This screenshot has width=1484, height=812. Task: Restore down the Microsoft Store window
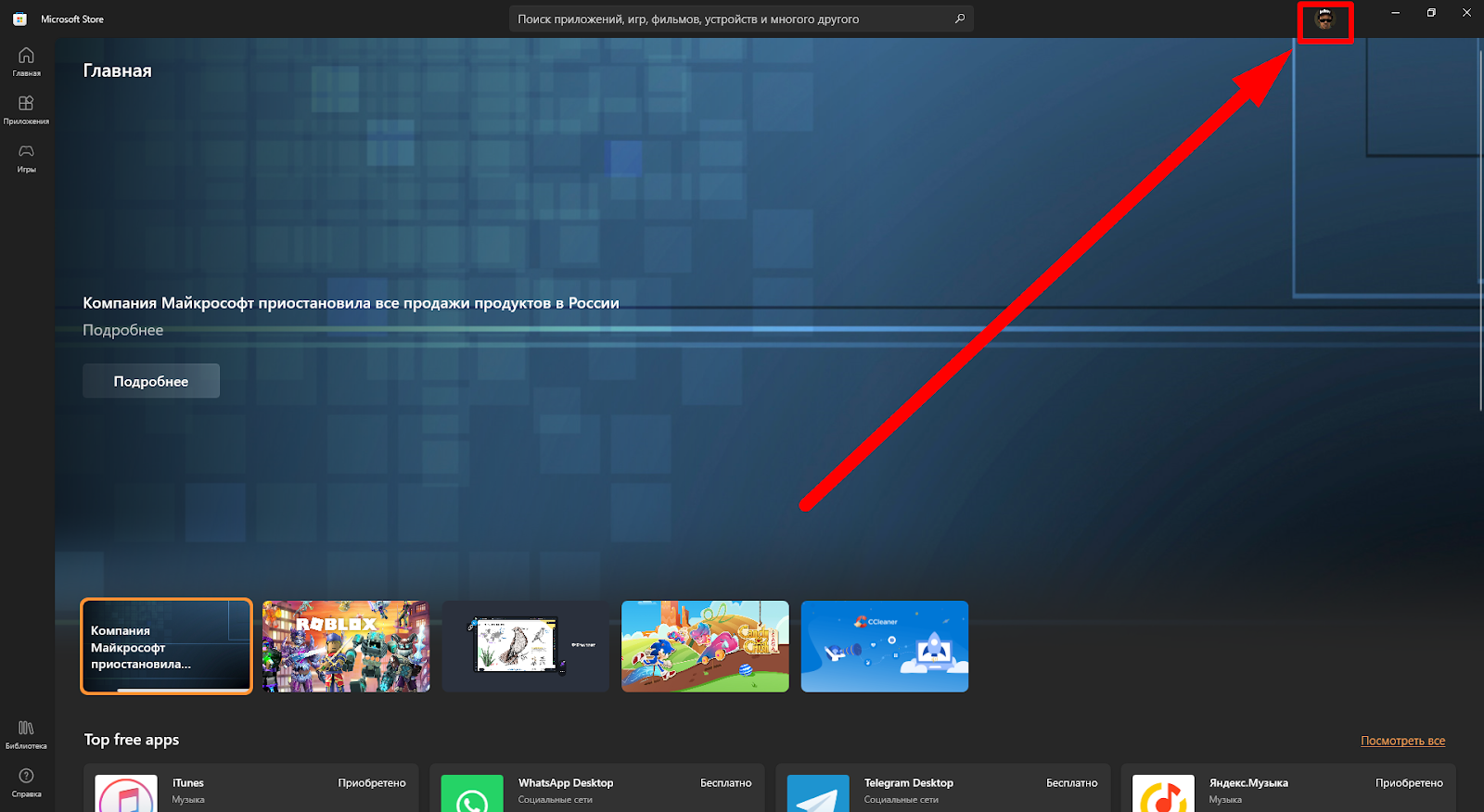click(1431, 13)
